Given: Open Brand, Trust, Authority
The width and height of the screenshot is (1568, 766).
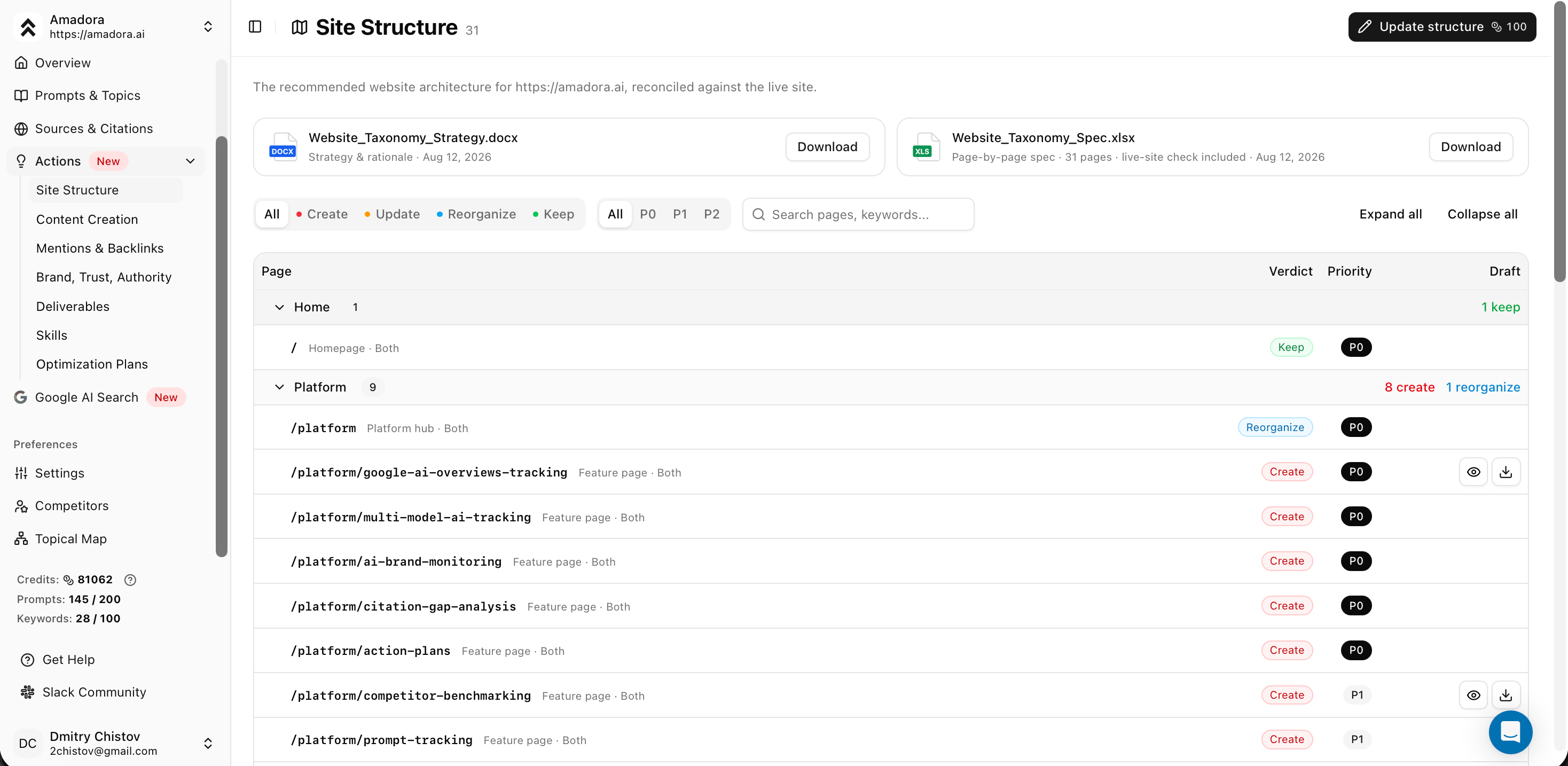Looking at the screenshot, I should (104, 277).
